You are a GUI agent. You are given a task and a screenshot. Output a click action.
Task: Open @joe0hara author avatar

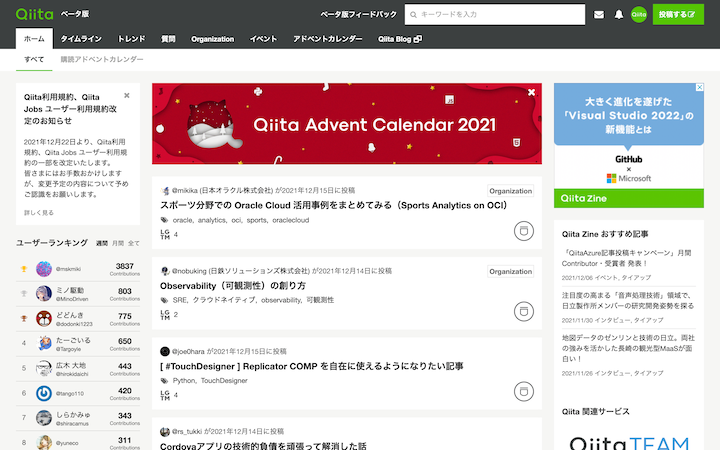pos(165,351)
